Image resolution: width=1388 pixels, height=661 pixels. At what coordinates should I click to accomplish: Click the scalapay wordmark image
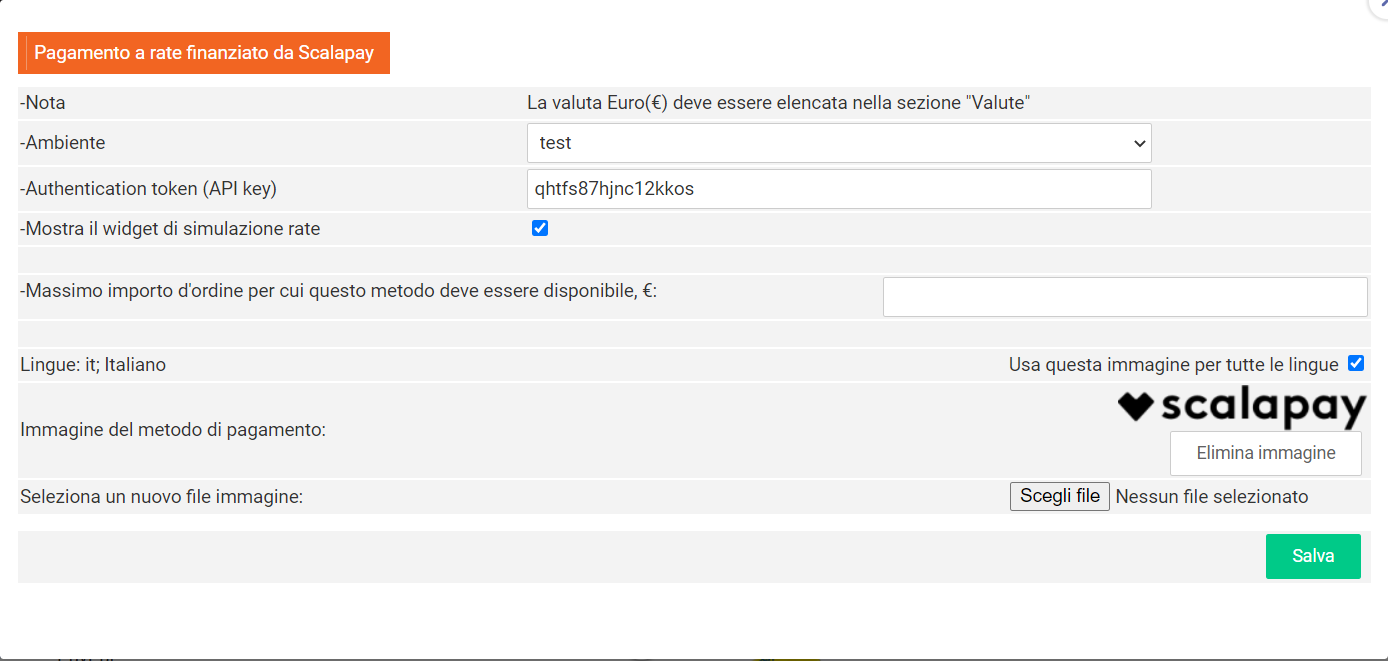click(x=1242, y=408)
